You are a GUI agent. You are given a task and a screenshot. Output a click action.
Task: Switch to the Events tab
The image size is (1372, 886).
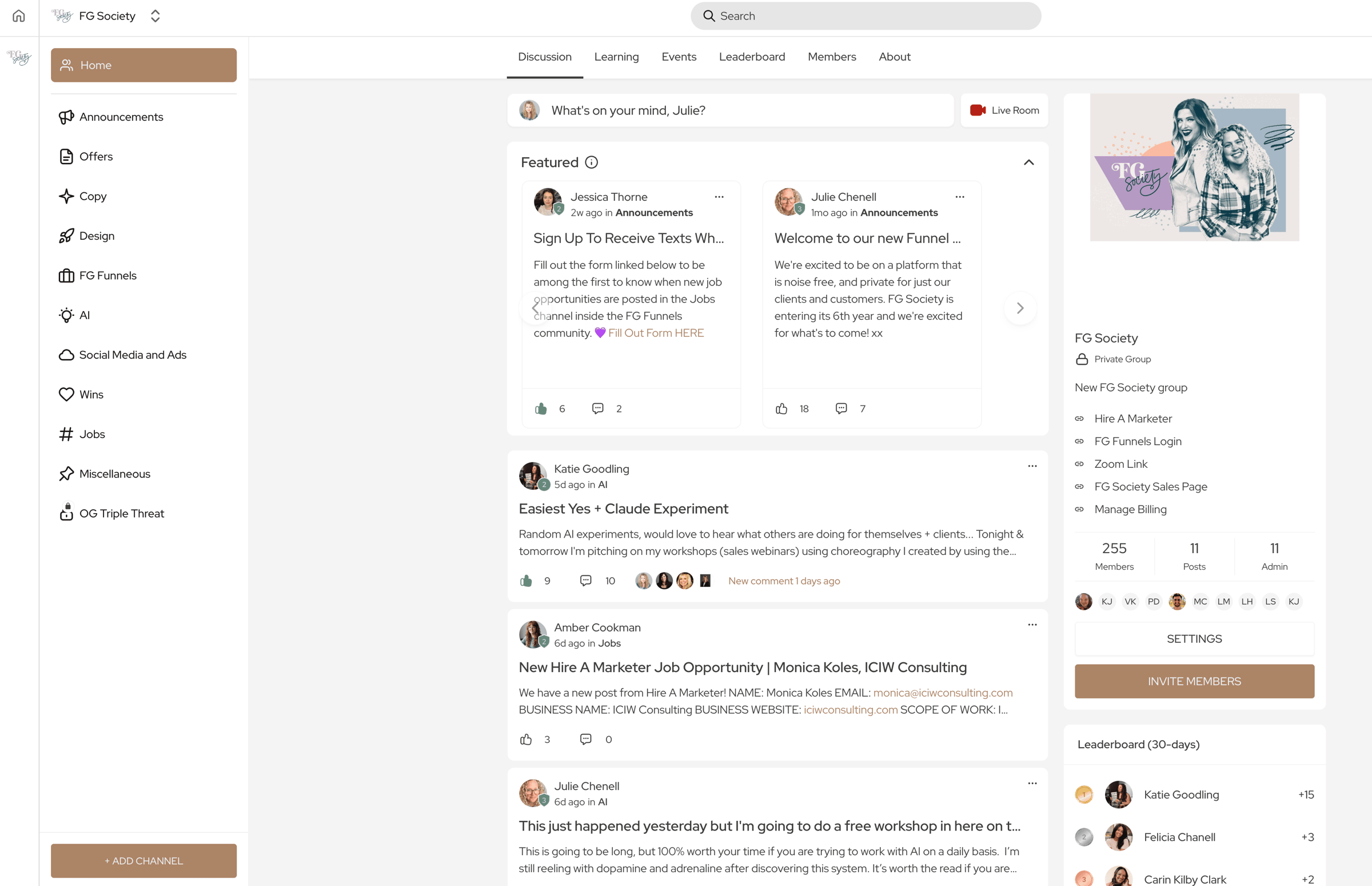(x=679, y=57)
